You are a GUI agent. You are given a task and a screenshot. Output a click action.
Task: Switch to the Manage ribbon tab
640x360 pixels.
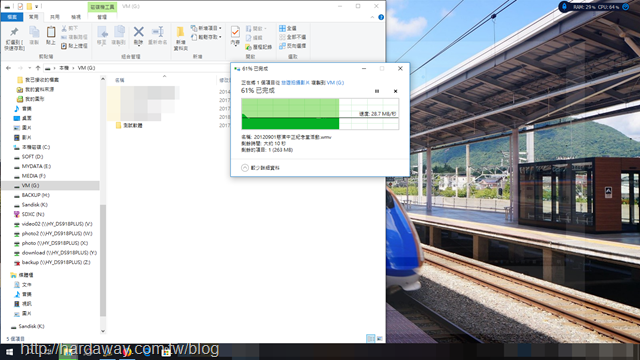[102, 17]
